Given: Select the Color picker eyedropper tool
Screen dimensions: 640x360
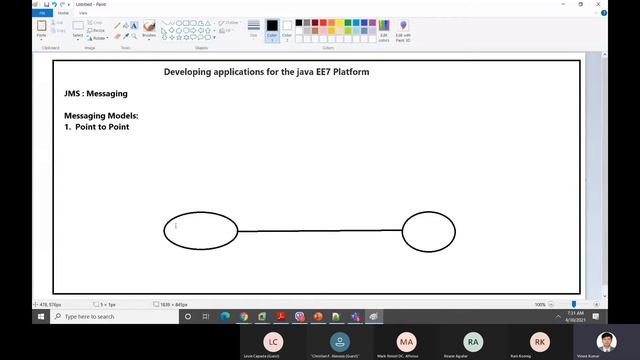Looking at the screenshot, I should (x=126, y=36).
